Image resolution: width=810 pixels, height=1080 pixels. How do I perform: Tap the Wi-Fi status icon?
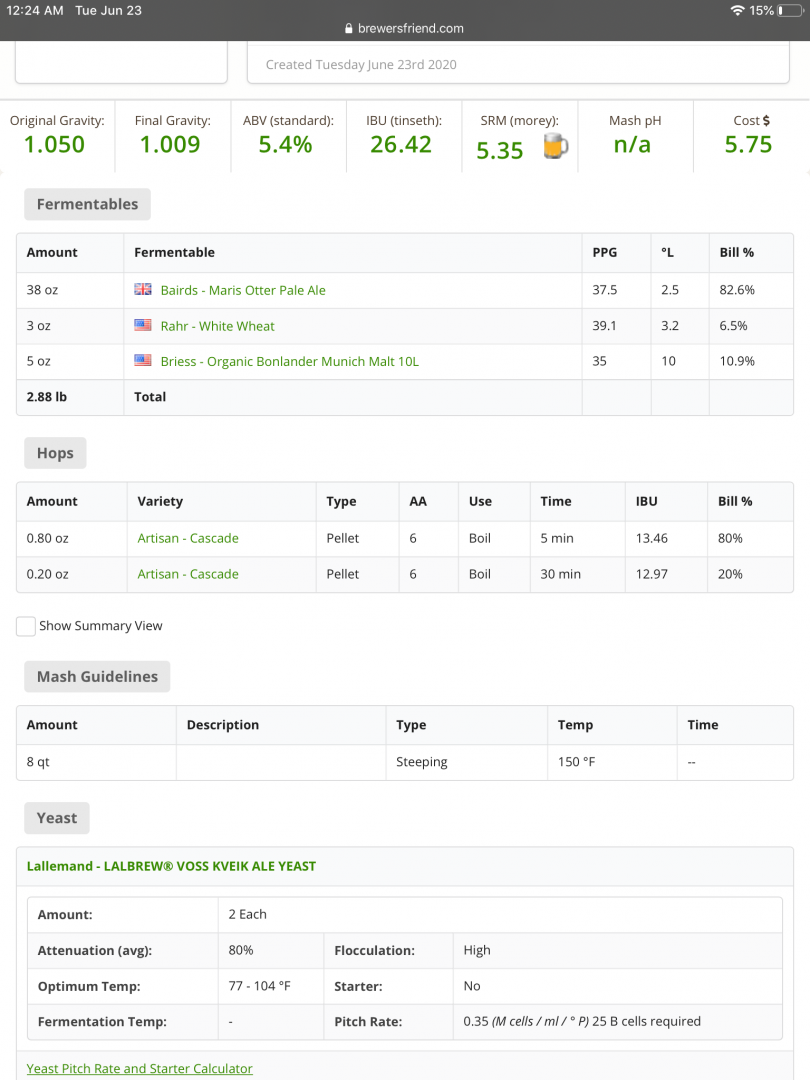pyautogui.click(x=737, y=10)
